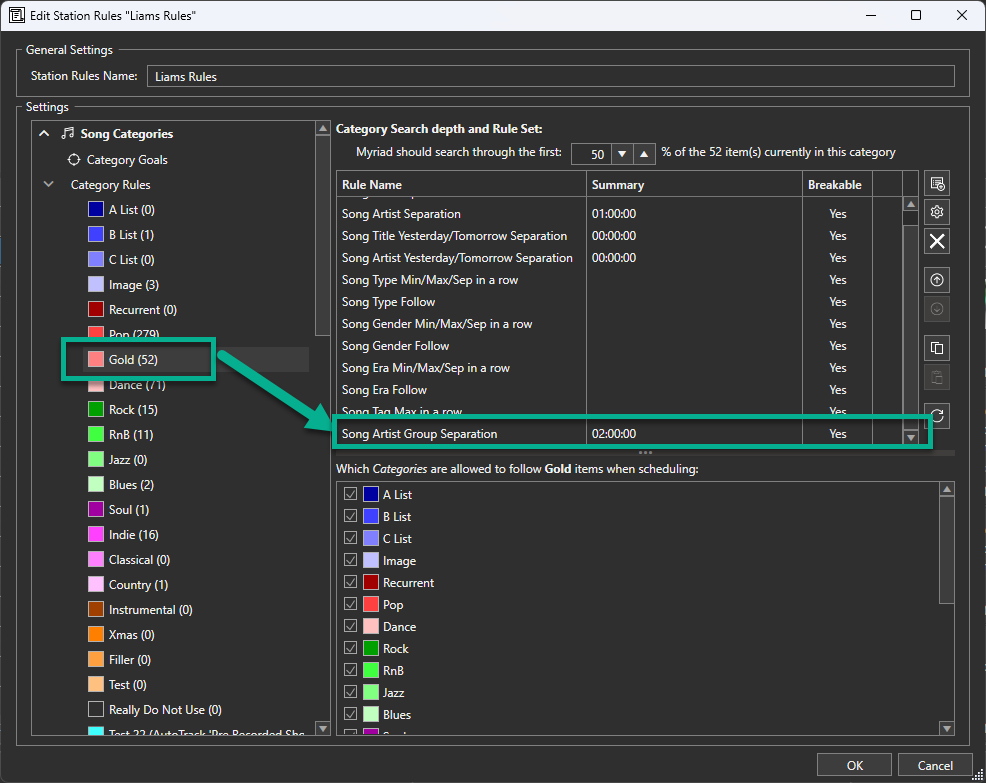Toggle the Pop follow category checkbox
986x783 pixels.
[350, 604]
